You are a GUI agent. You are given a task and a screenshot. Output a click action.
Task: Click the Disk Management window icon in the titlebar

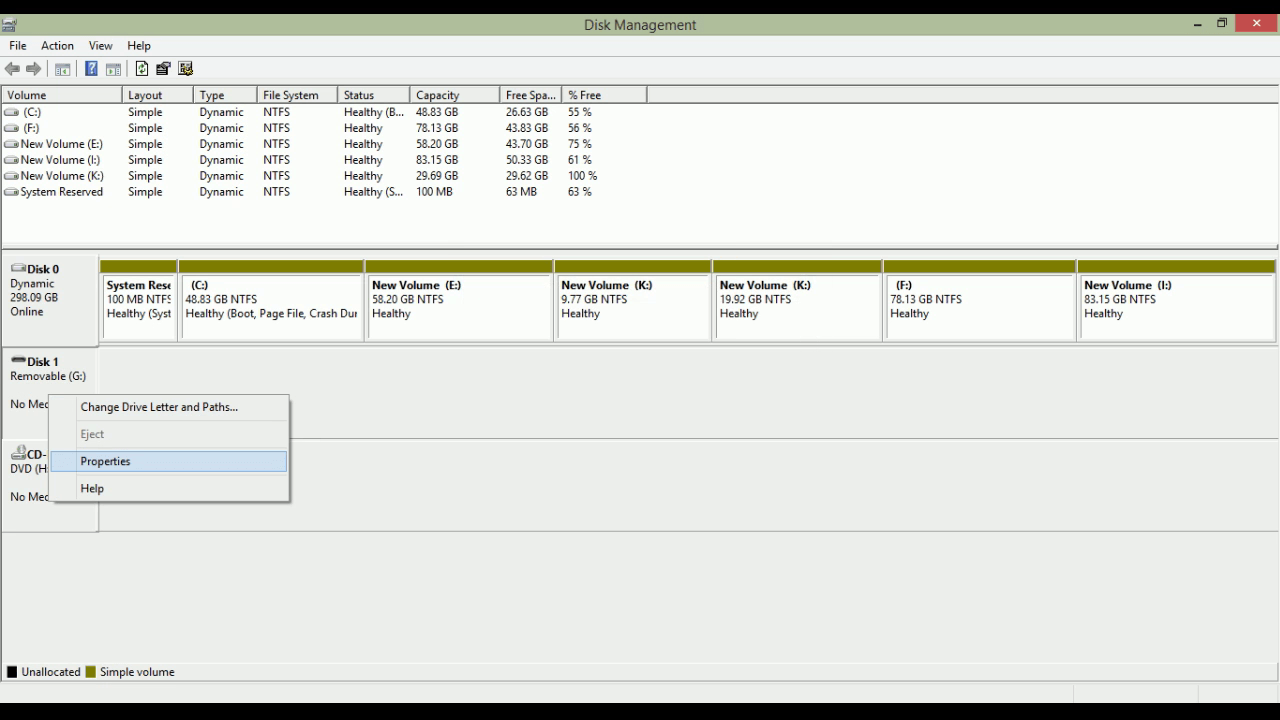(10, 24)
